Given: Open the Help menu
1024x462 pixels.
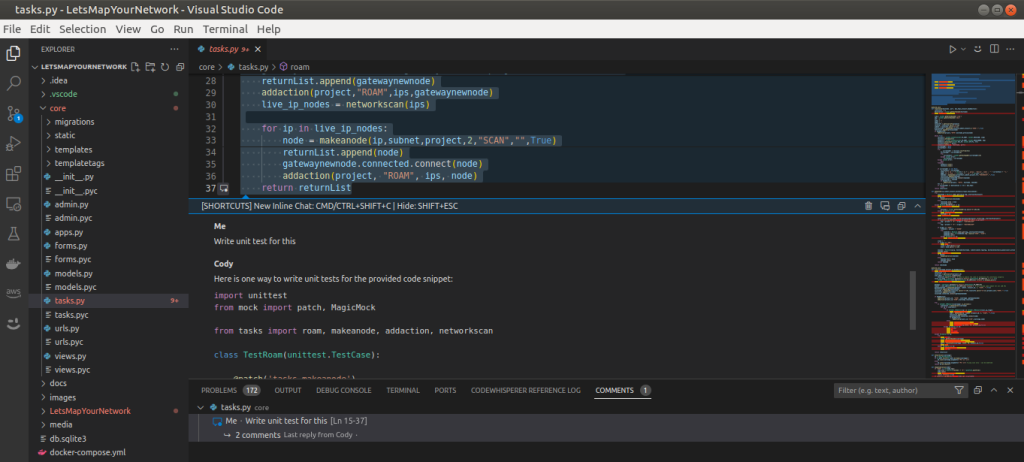Looking at the screenshot, I should point(268,29).
